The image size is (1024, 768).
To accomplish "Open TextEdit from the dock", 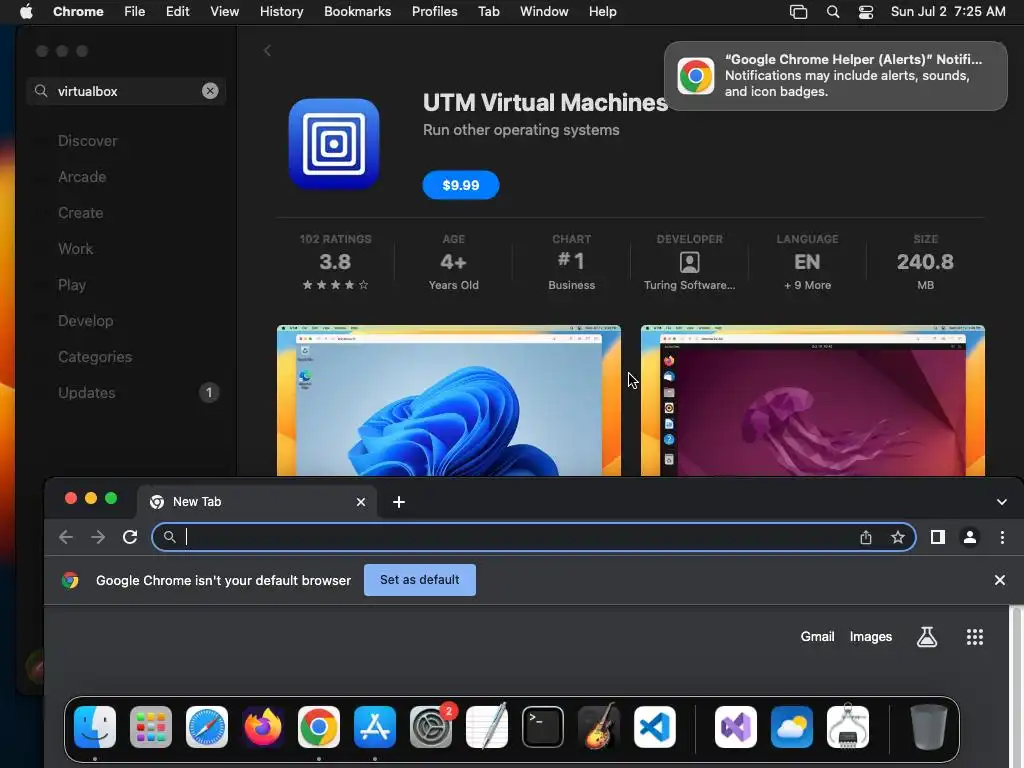I will pyautogui.click(x=487, y=727).
